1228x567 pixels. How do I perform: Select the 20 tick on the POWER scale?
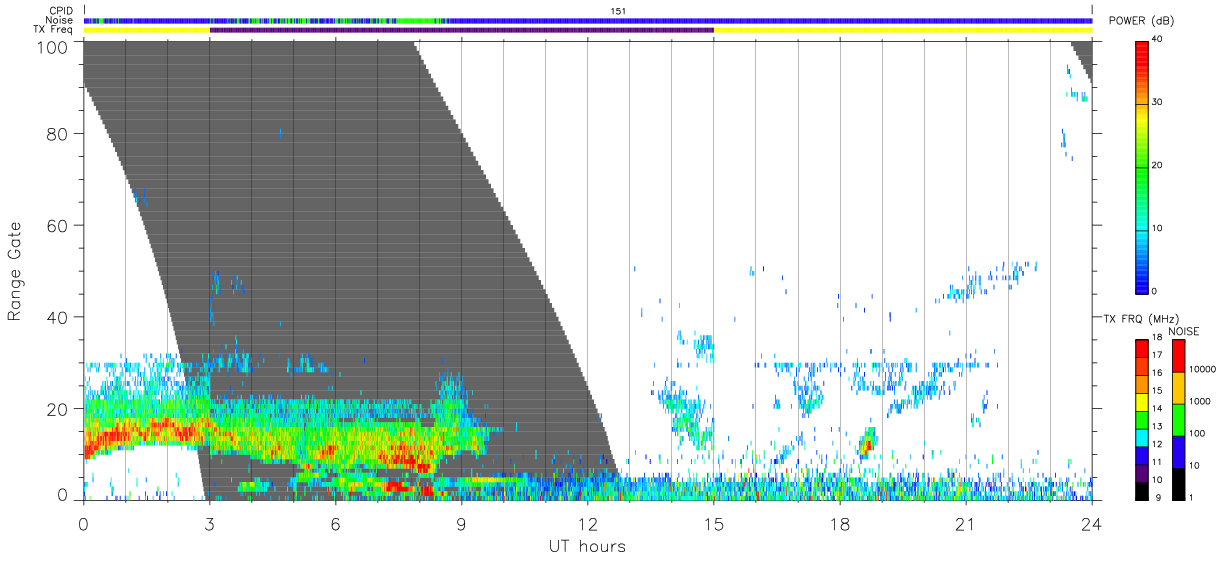pos(1157,165)
